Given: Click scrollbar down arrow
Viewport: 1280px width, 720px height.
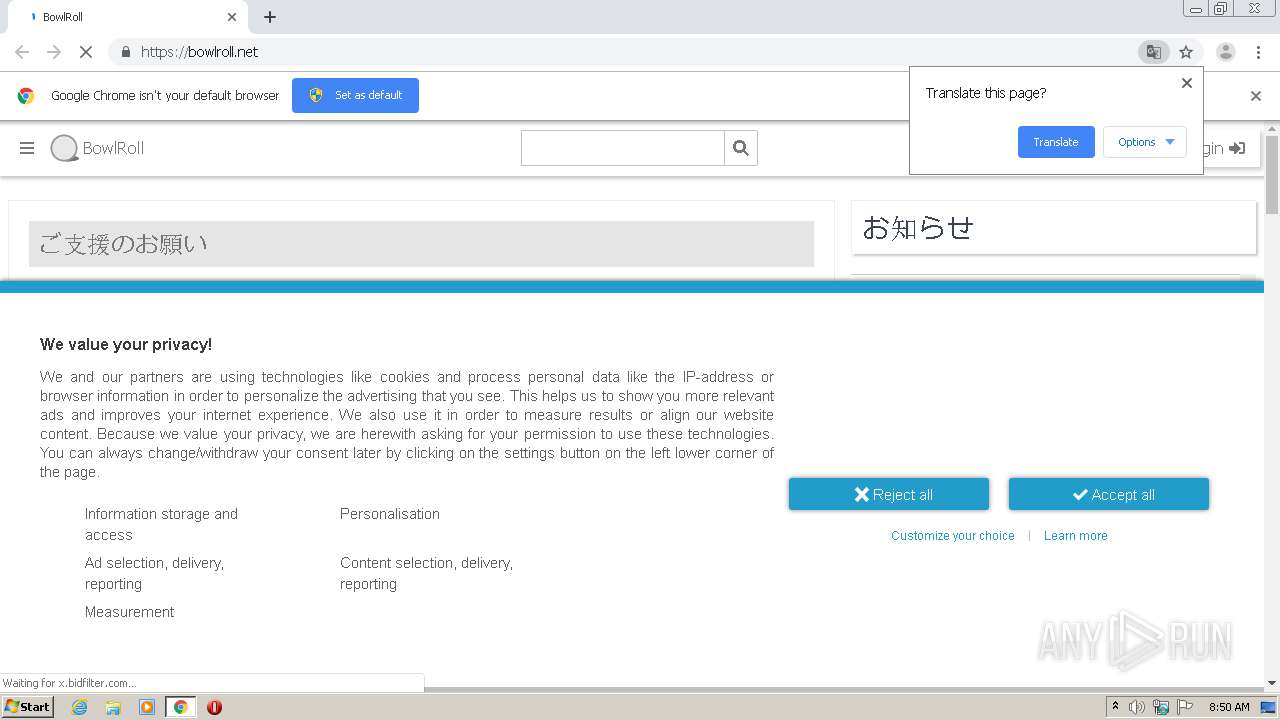Looking at the screenshot, I should [x=1272, y=683].
